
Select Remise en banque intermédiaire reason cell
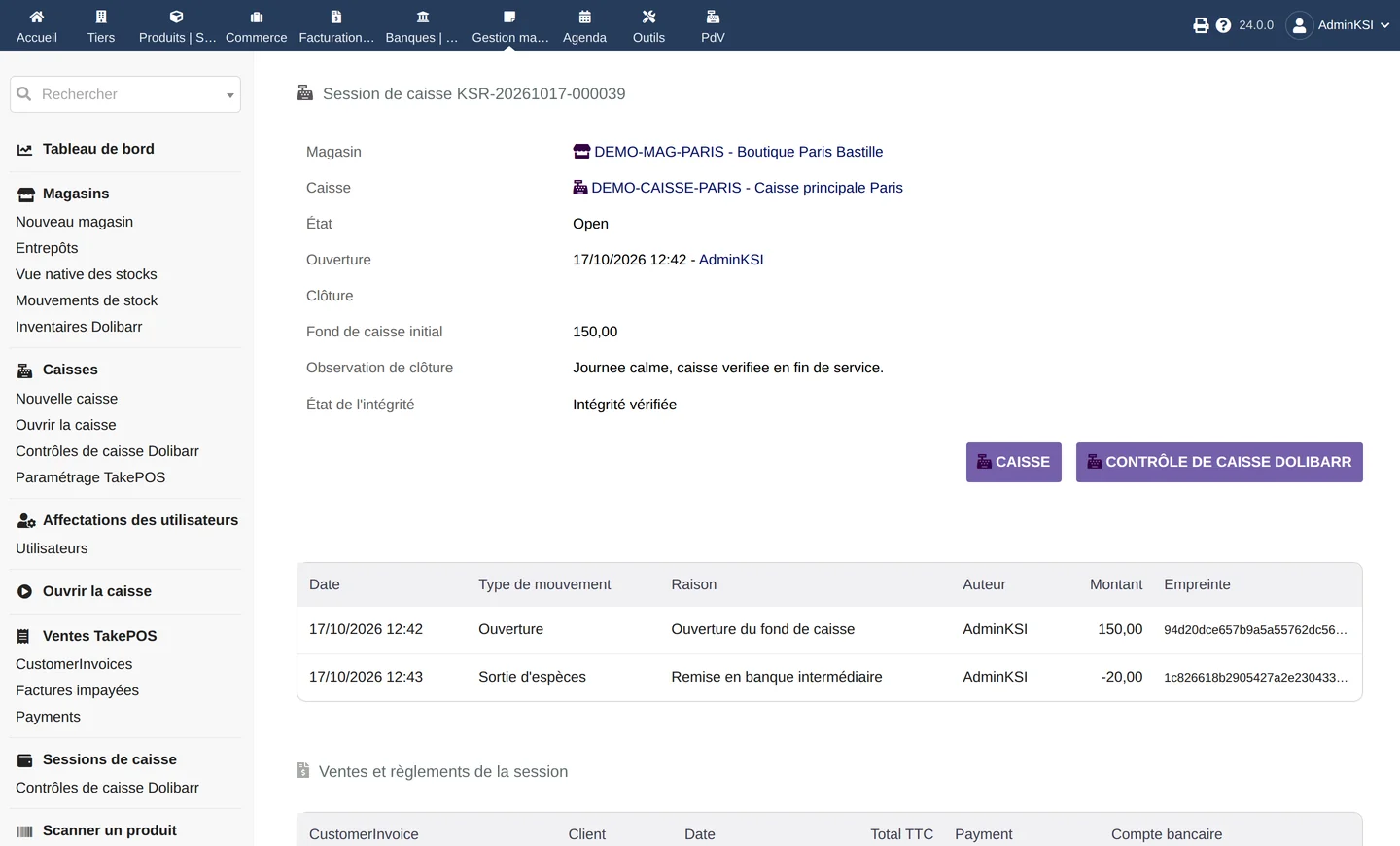[x=777, y=677]
